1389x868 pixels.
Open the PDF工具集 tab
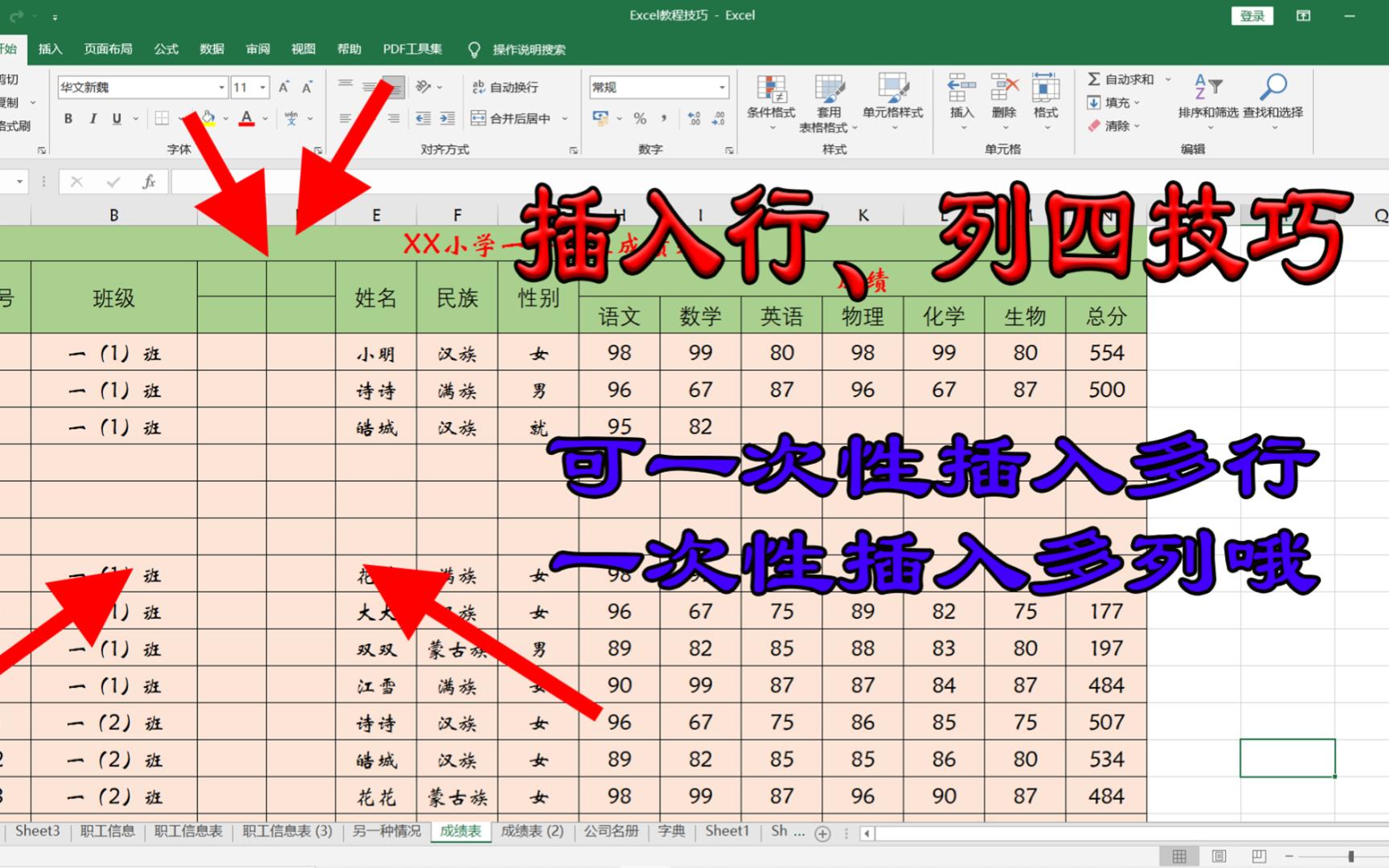click(x=412, y=49)
